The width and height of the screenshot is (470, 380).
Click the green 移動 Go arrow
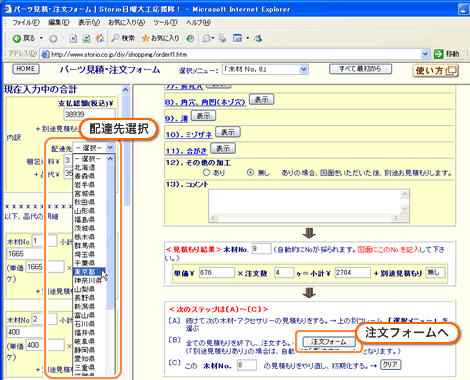tap(439, 54)
